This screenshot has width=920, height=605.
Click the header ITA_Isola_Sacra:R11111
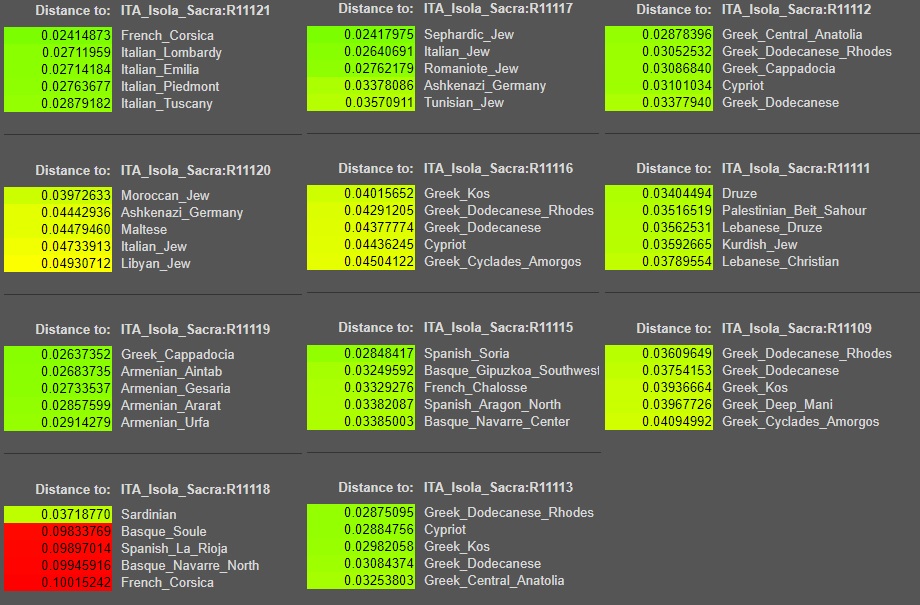click(x=796, y=168)
